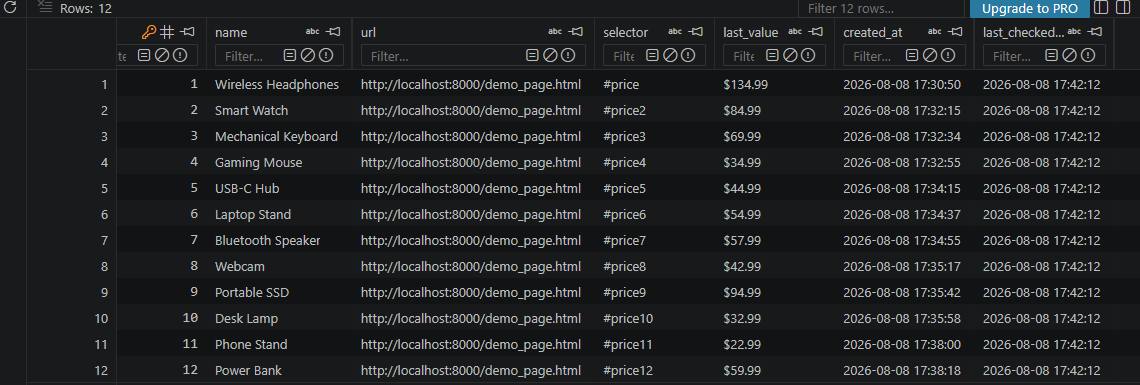1140x385 pixels.
Task: Click the exclamation-circle icon in url filter
Action: tap(568, 55)
